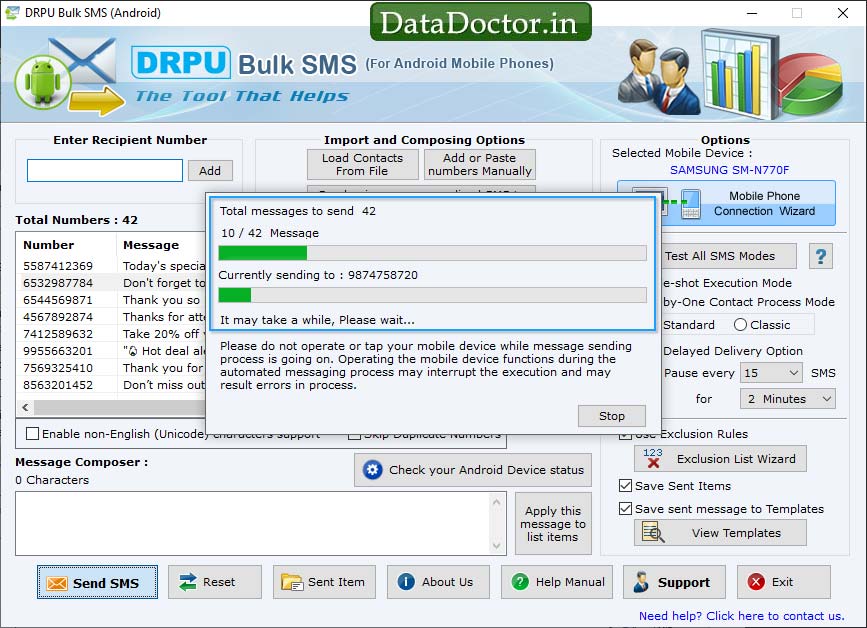Click the blue question mark help icon

click(821, 256)
